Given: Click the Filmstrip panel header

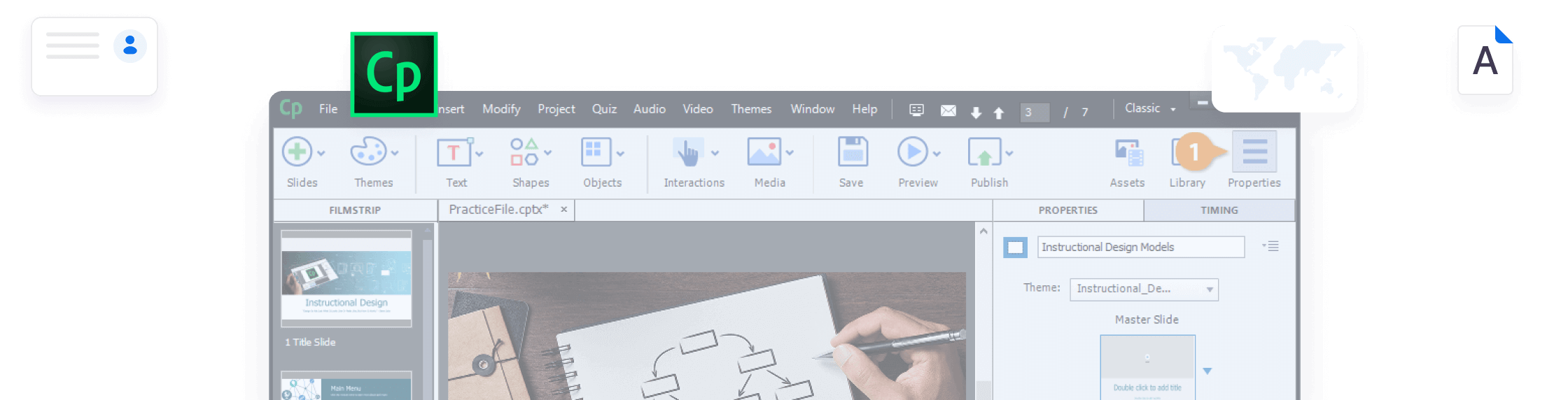Looking at the screenshot, I should click(355, 210).
